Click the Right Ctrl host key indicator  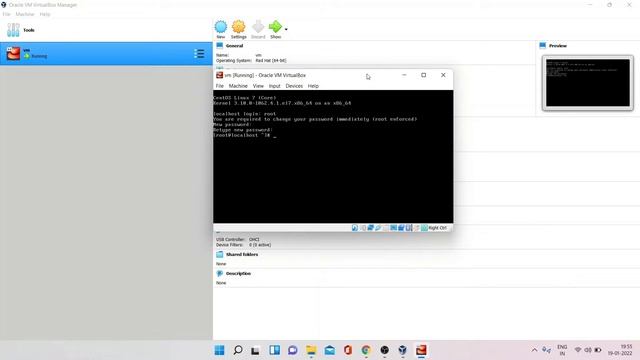[437, 228]
